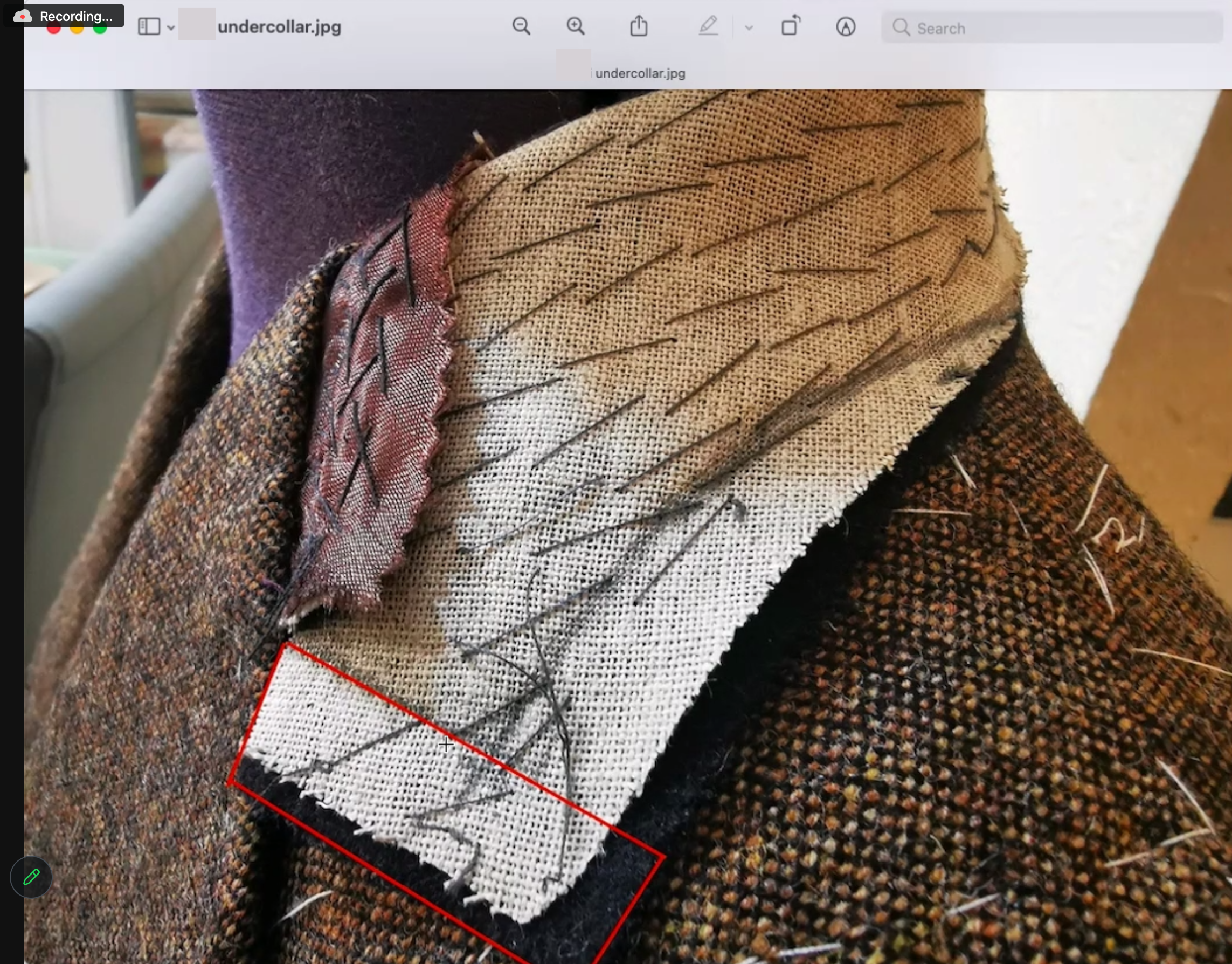Open the Share sheet

[639, 26]
